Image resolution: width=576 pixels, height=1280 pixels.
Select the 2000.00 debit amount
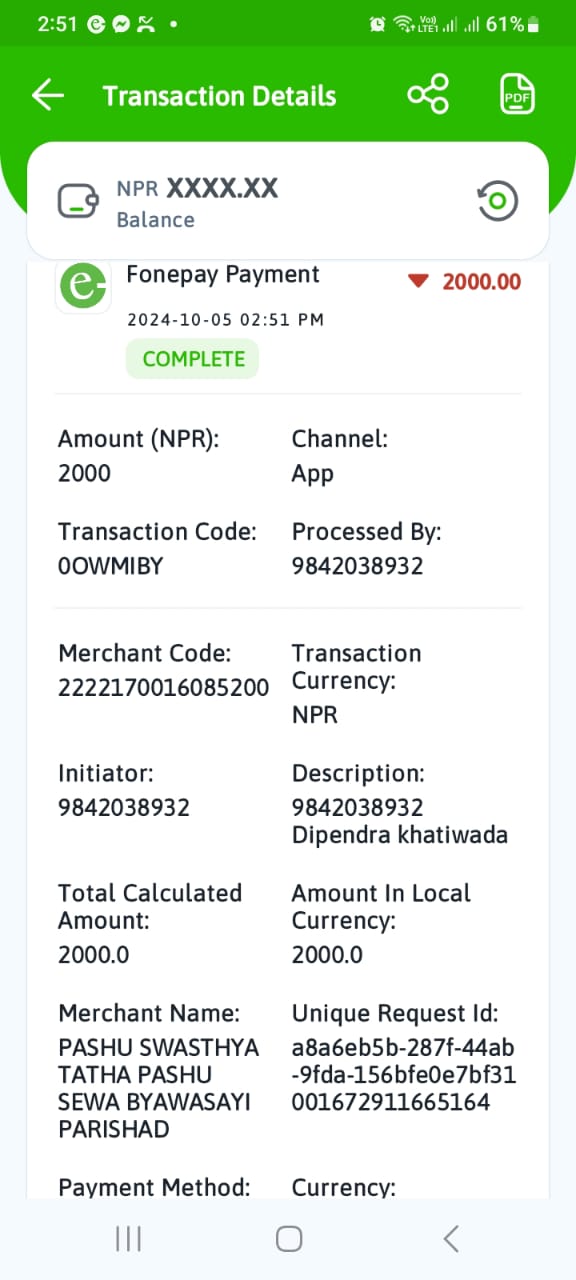click(x=482, y=282)
